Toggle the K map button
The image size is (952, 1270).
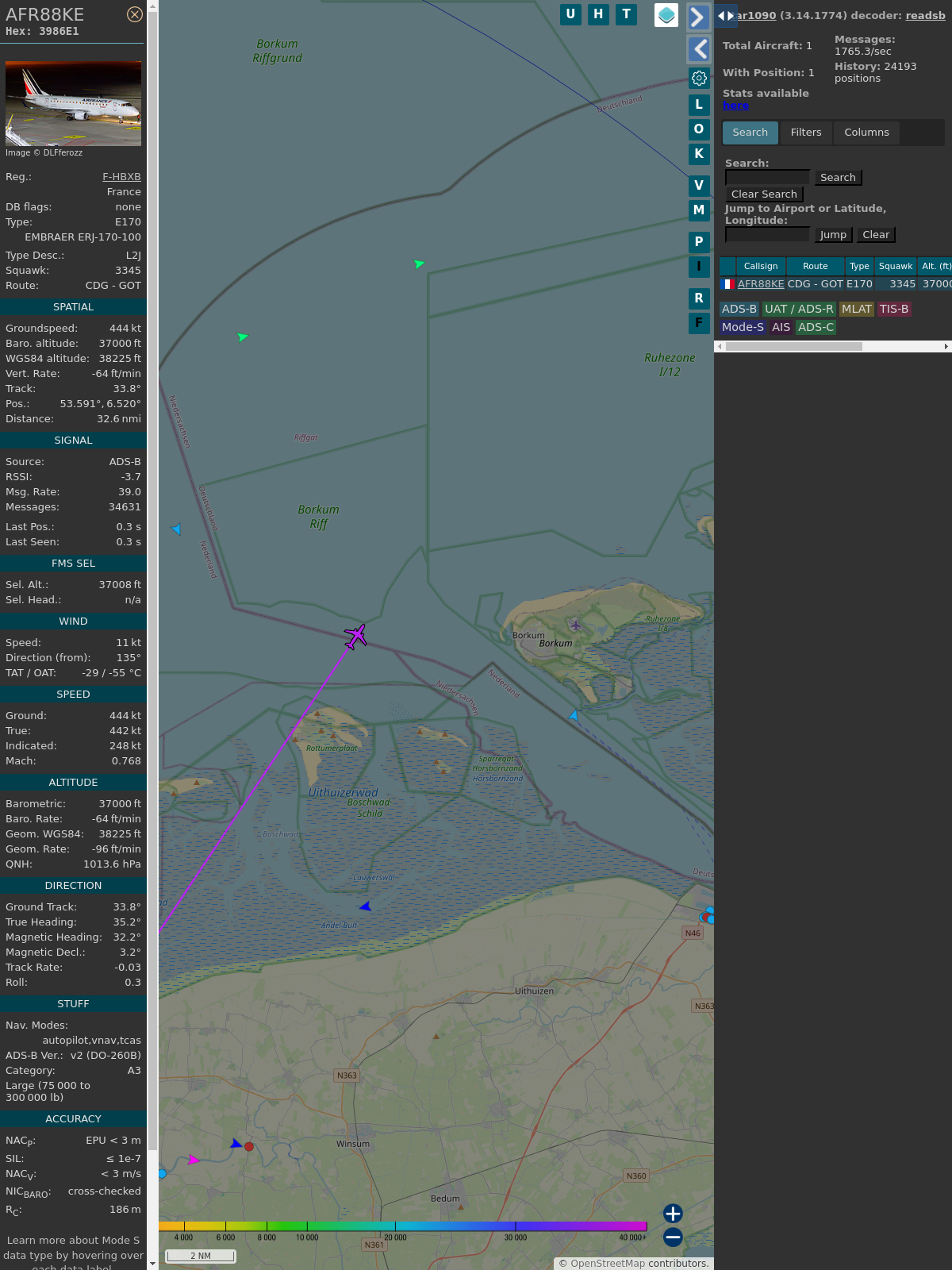699,154
